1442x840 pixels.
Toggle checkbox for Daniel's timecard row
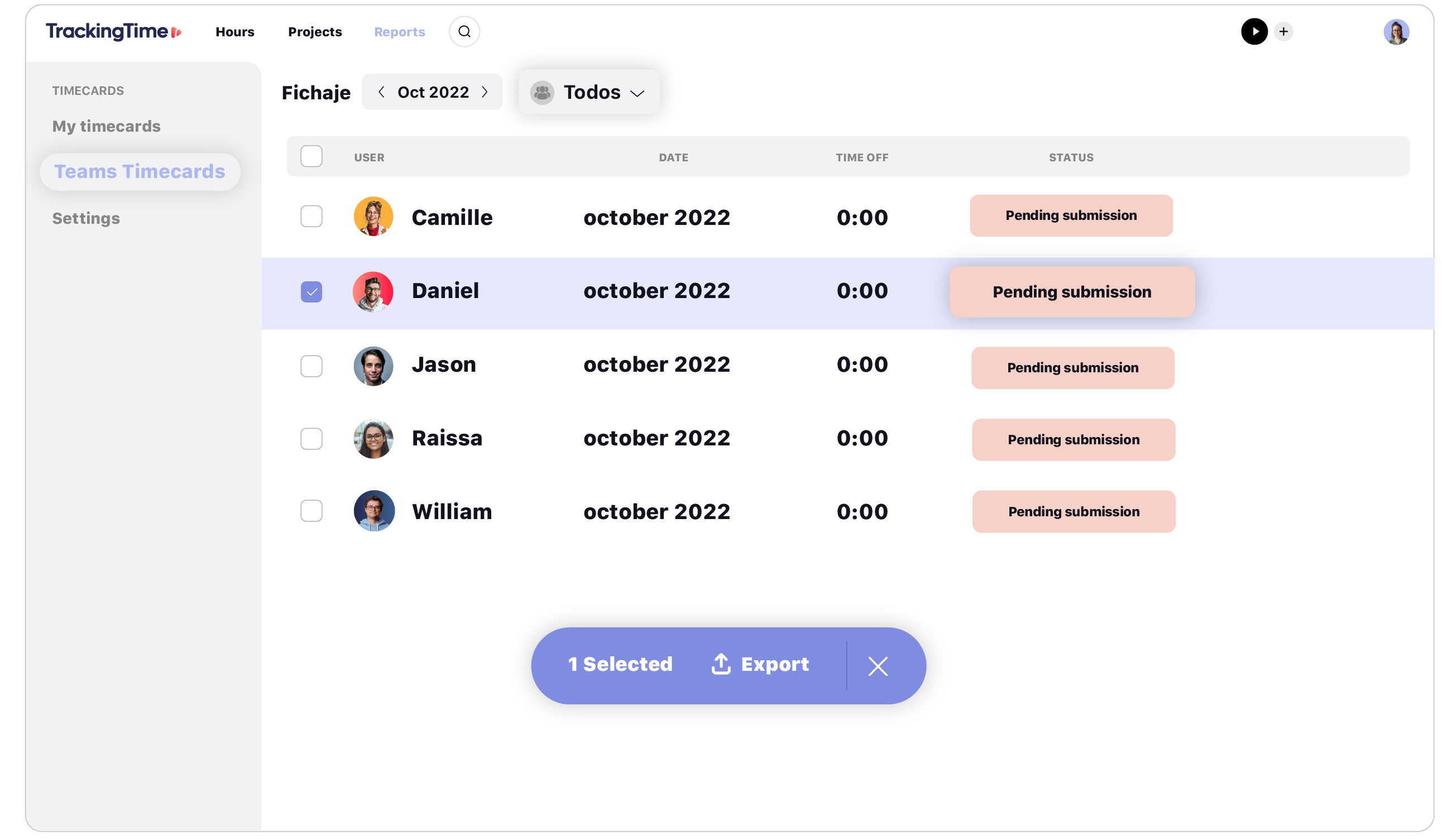coord(311,290)
